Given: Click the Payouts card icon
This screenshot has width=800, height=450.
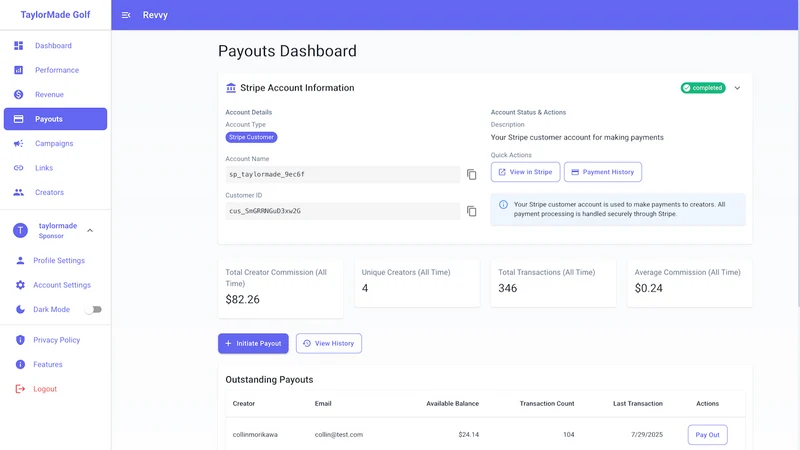Looking at the screenshot, I should (18, 119).
